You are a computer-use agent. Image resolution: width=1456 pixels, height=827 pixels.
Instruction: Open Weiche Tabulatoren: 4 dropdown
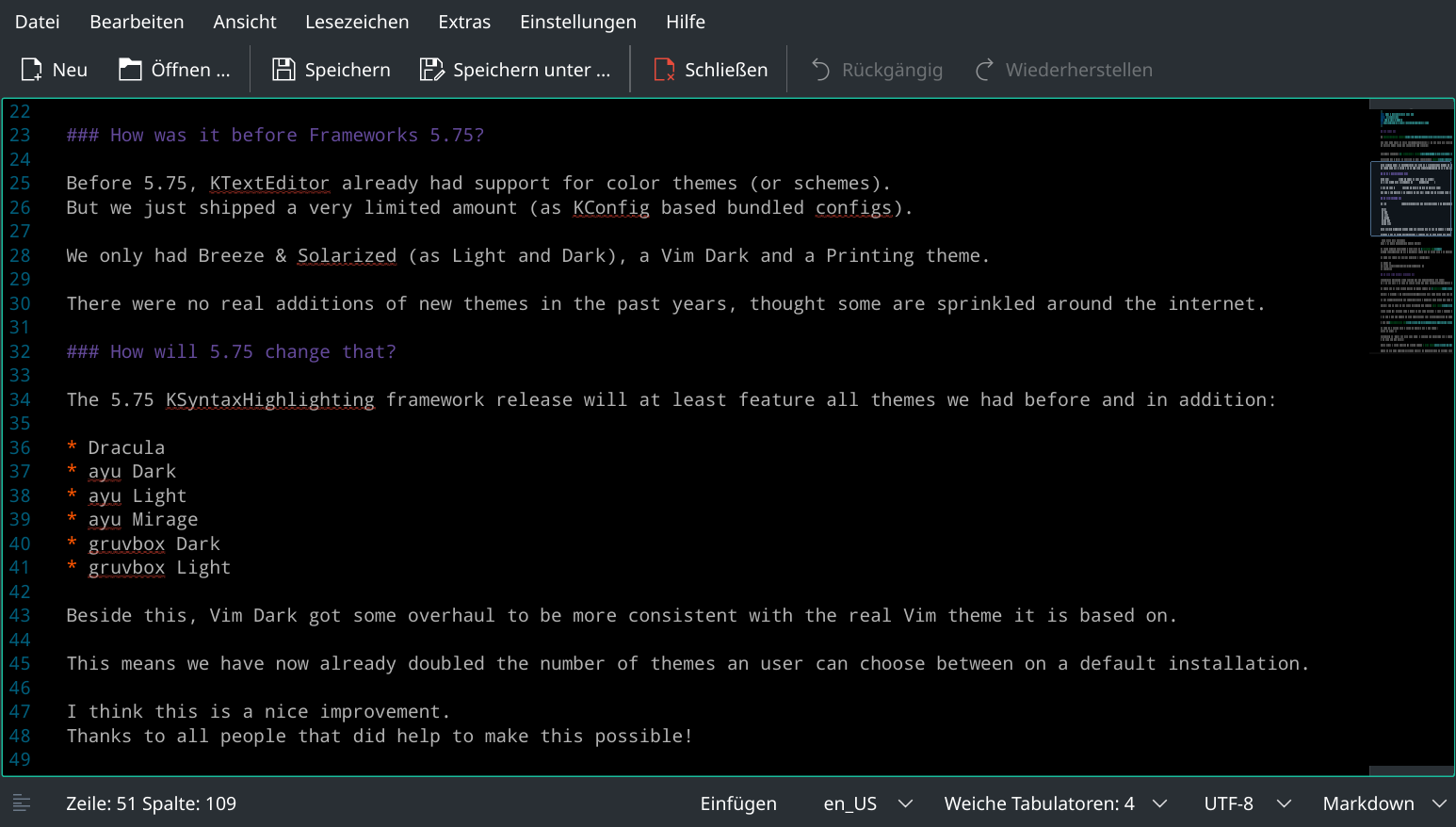click(1039, 803)
